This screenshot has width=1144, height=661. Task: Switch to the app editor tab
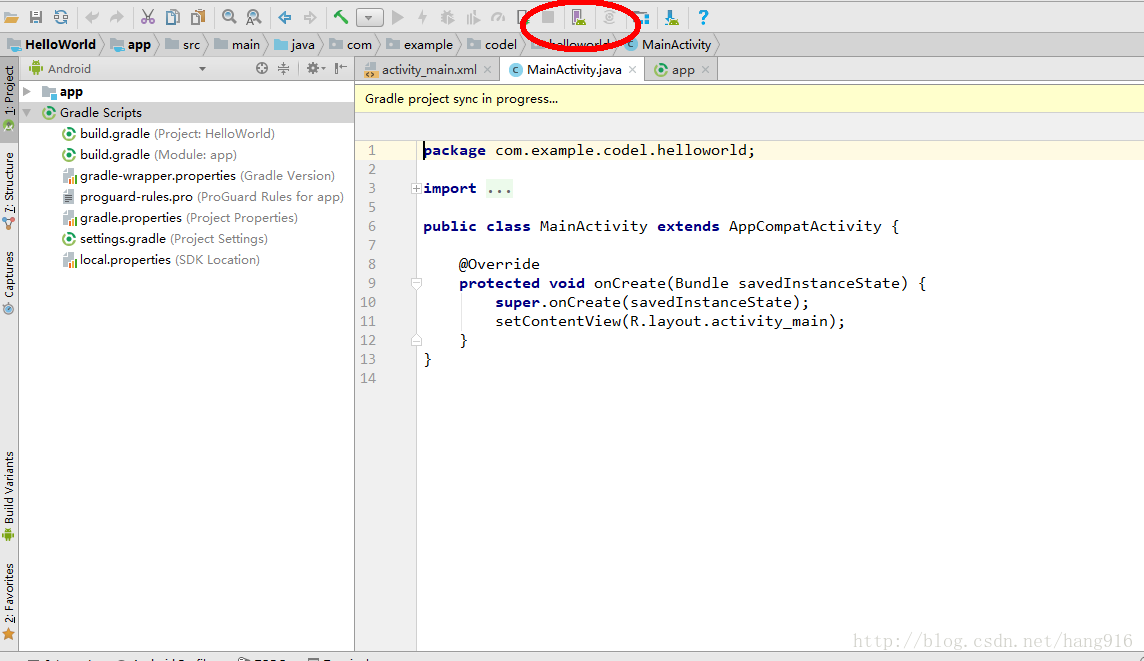pyautogui.click(x=683, y=69)
